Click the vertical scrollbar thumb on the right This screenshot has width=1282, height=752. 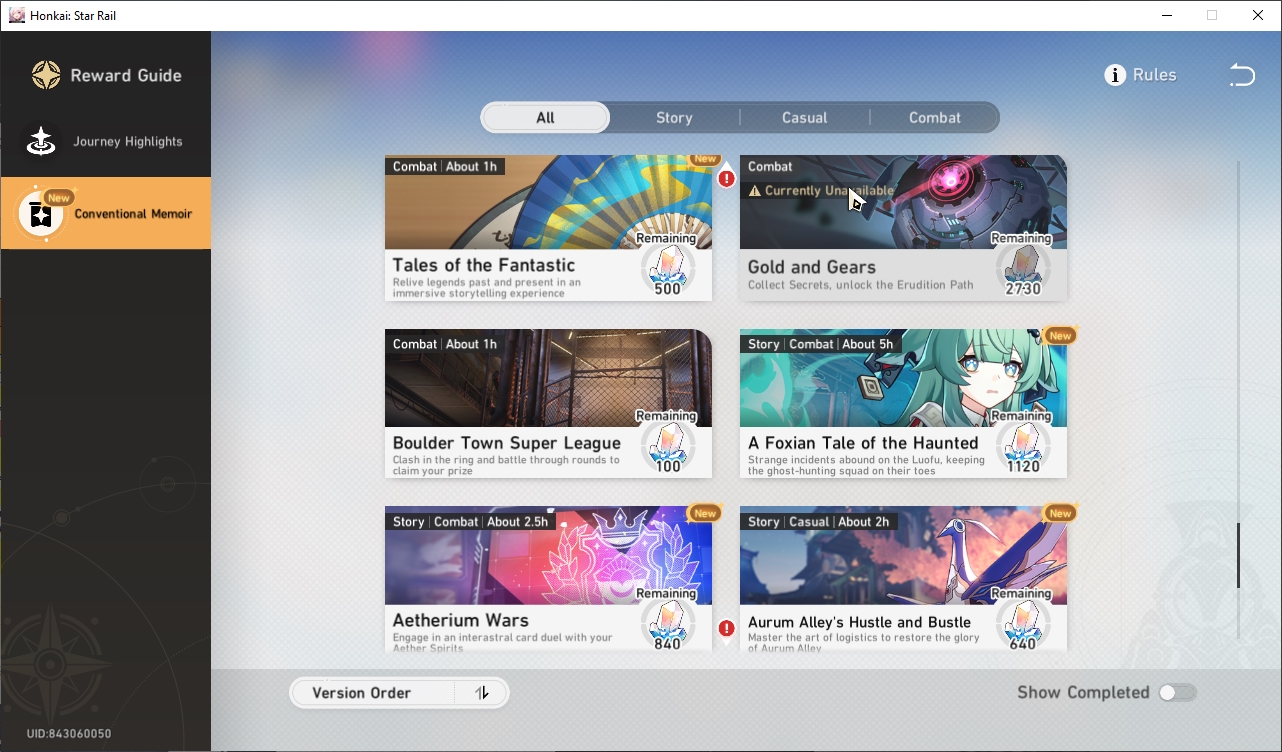coord(1238,555)
